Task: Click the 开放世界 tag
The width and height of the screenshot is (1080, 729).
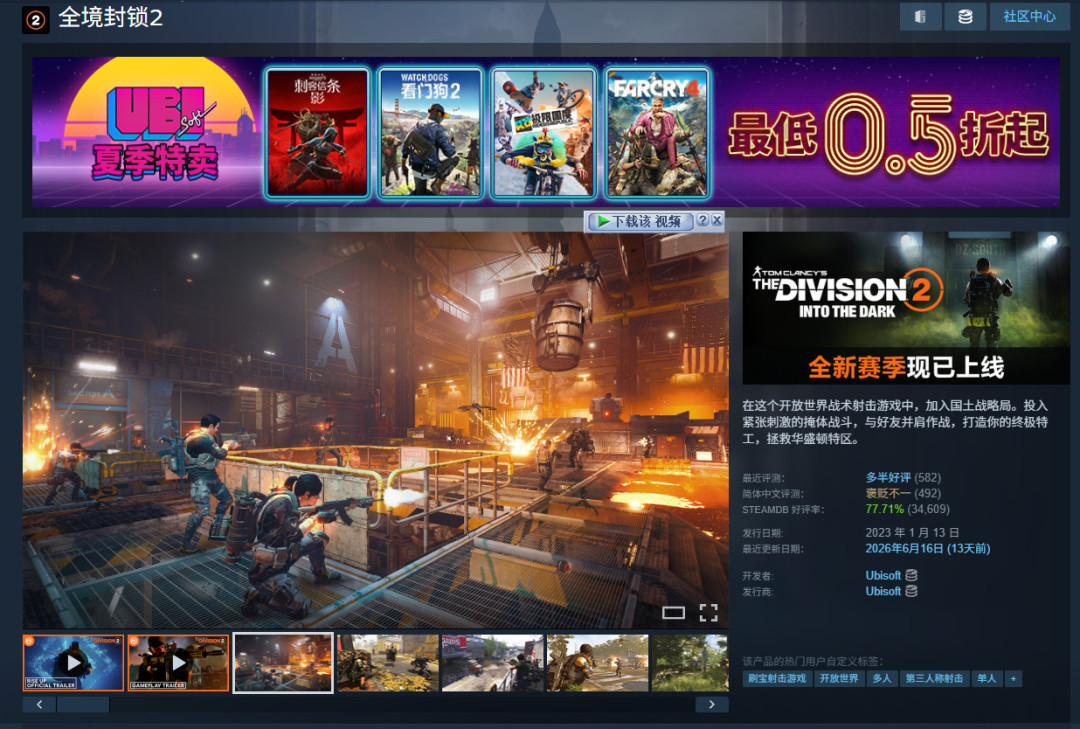Action: click(x=839, y=679)
